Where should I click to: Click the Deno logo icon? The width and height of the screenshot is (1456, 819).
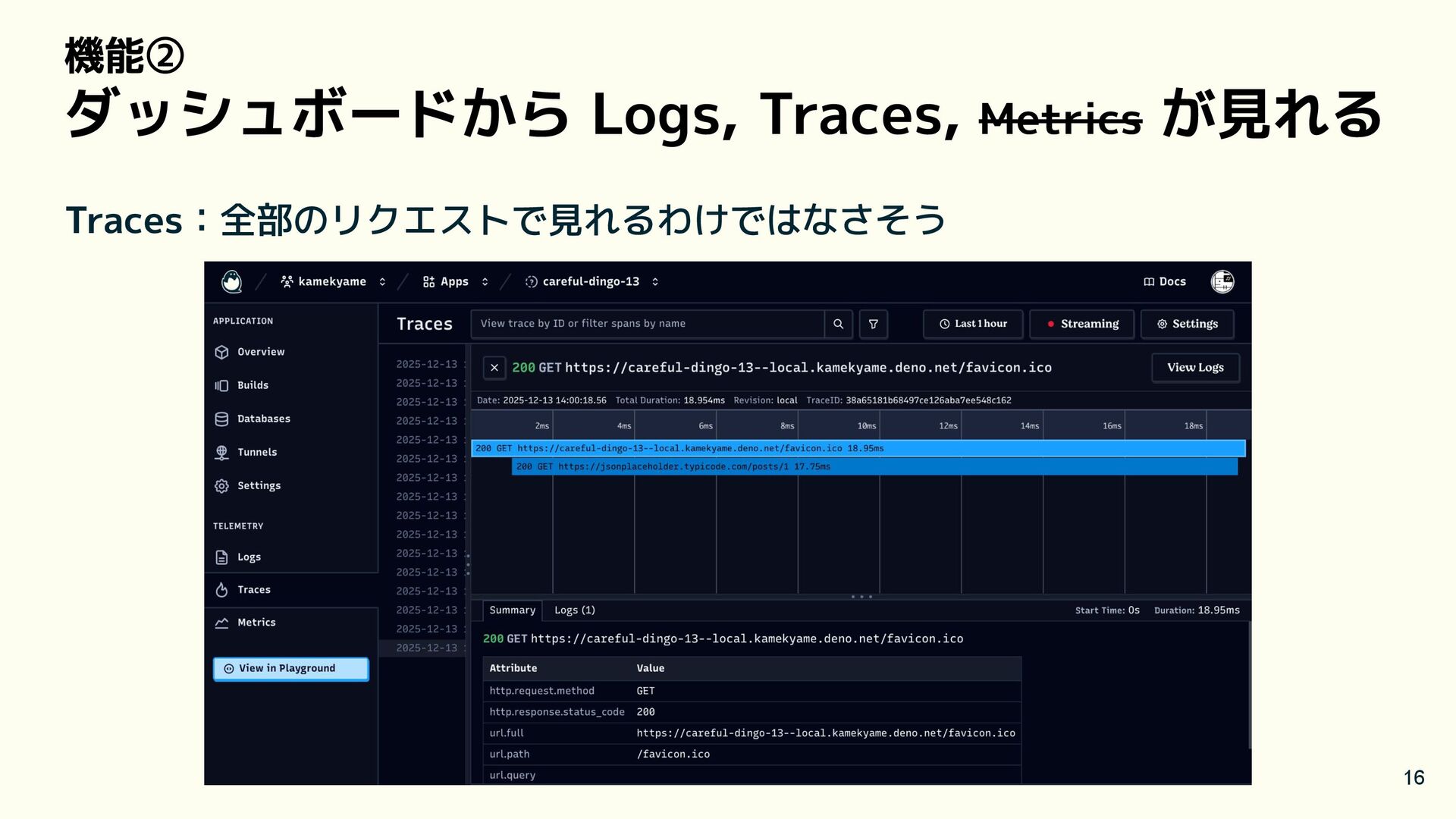231,281
